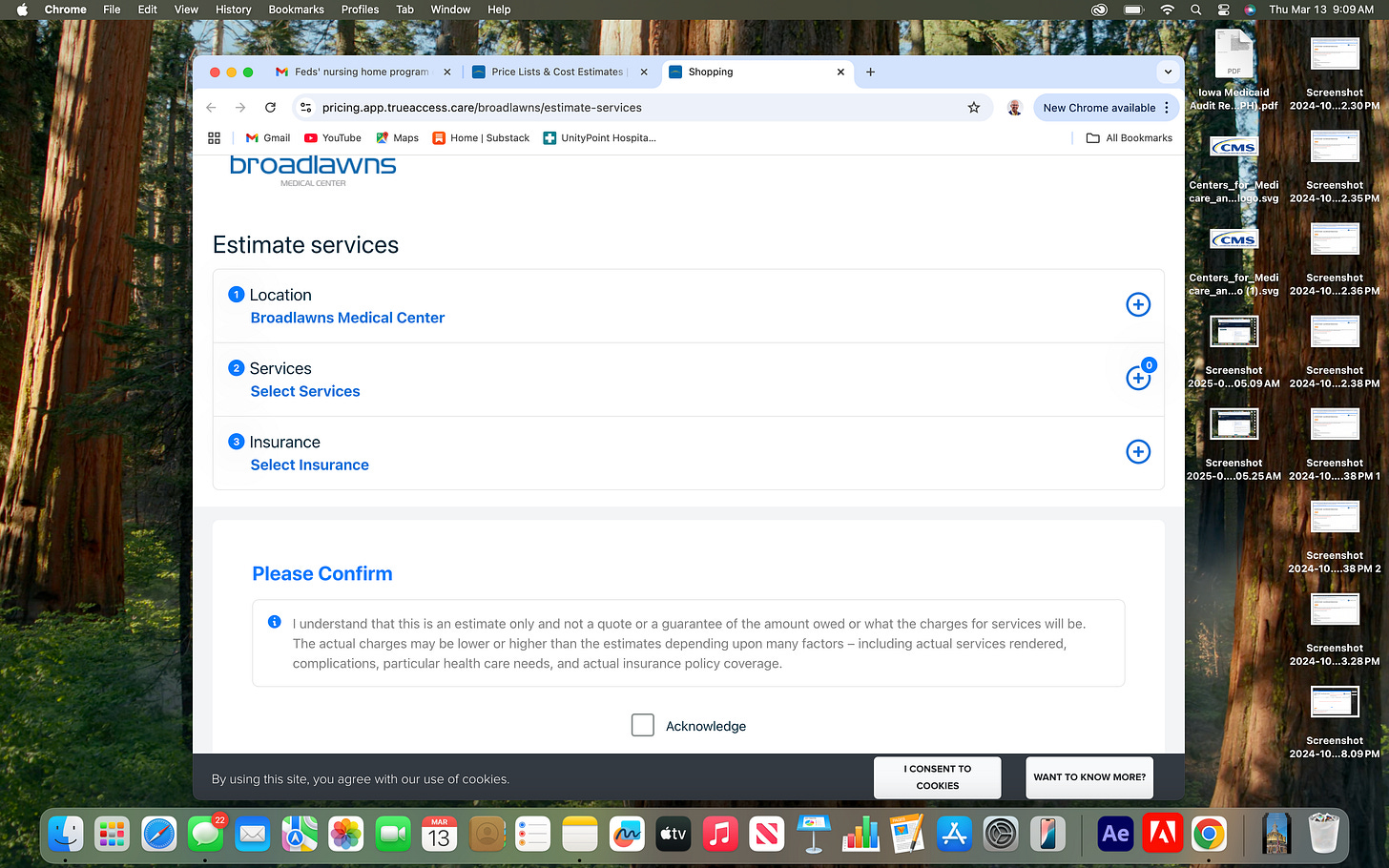Open Calendar from the Dock
This screenshot has width=1389, height=868.
point(439,835)
